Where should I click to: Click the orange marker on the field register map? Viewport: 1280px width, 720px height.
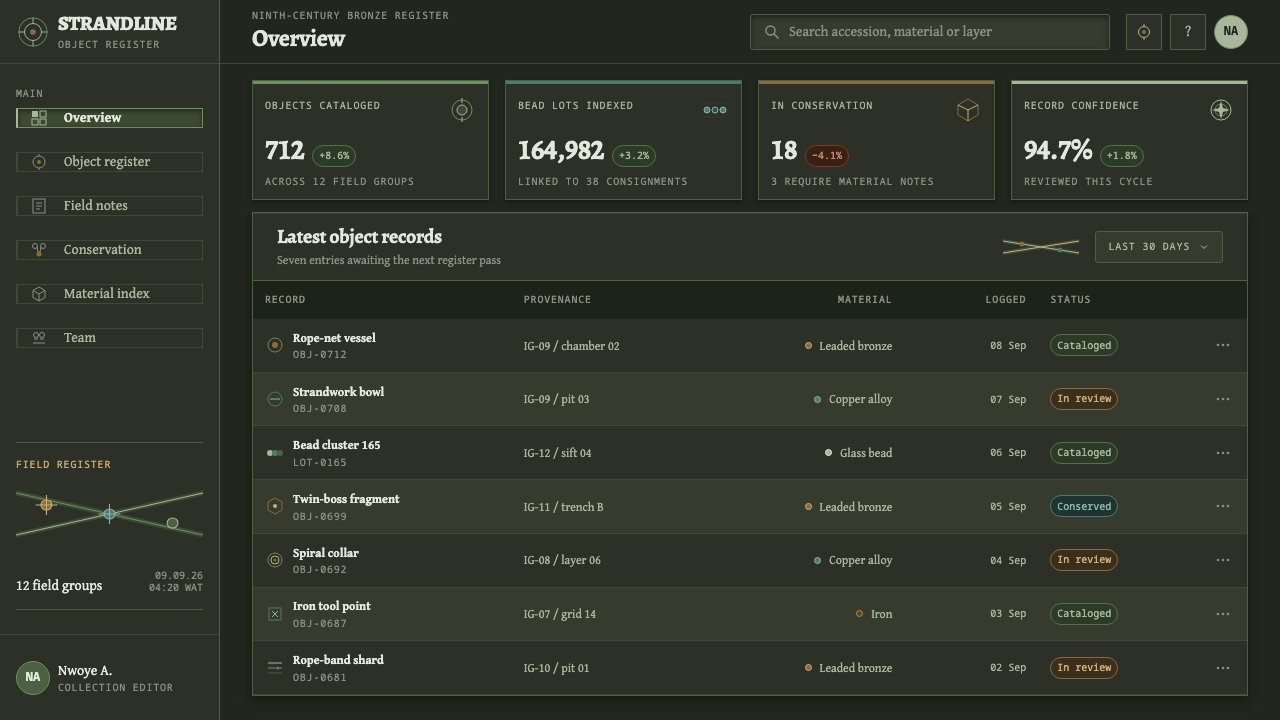[x=46, y=505]
